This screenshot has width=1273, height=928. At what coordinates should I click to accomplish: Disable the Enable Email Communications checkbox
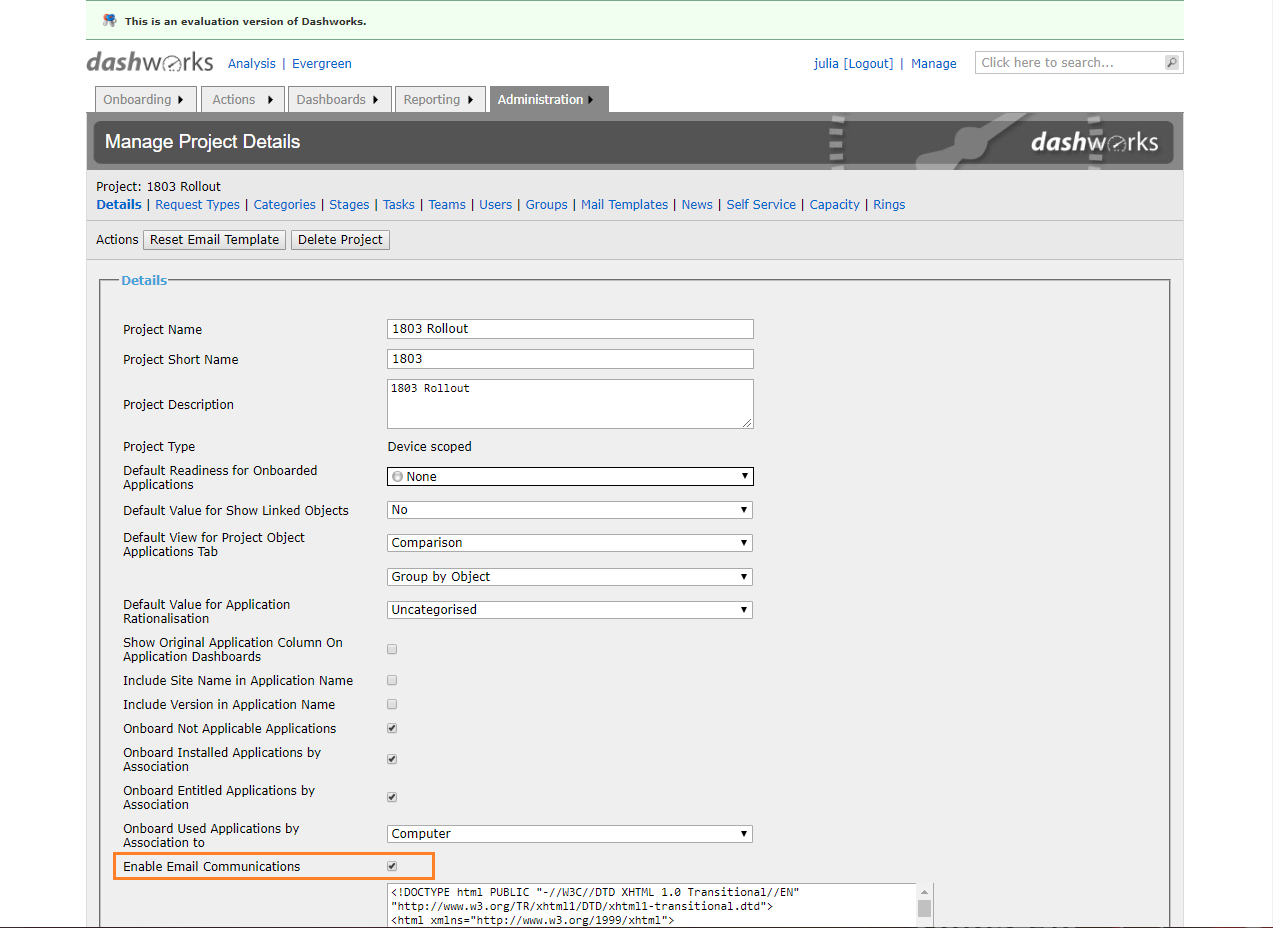[392, 866]
